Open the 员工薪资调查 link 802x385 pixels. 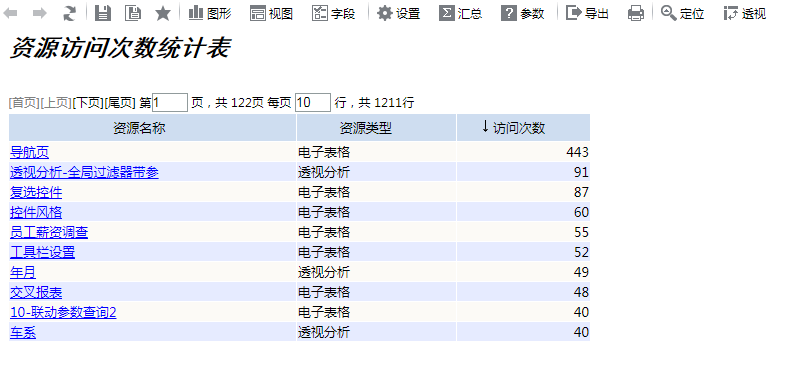[x=49, y=232]
